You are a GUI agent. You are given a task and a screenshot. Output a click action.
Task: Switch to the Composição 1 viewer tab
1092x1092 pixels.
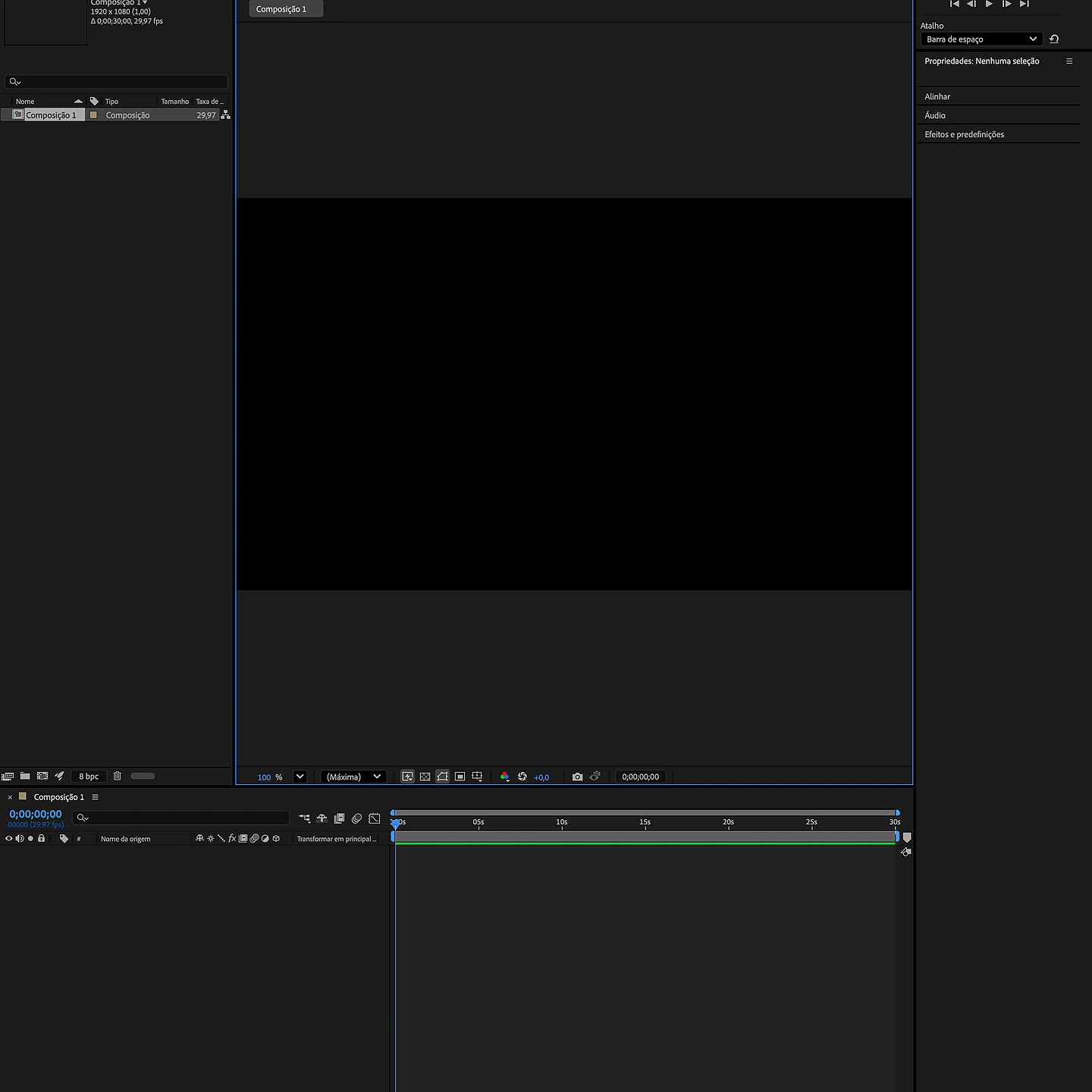point(281,9)
